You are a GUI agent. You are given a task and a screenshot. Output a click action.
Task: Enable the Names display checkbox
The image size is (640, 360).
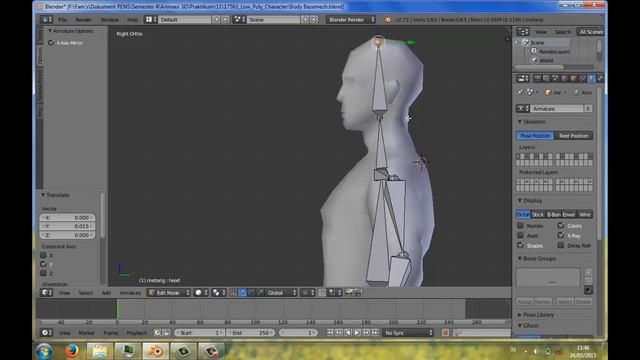click(520, 225)
